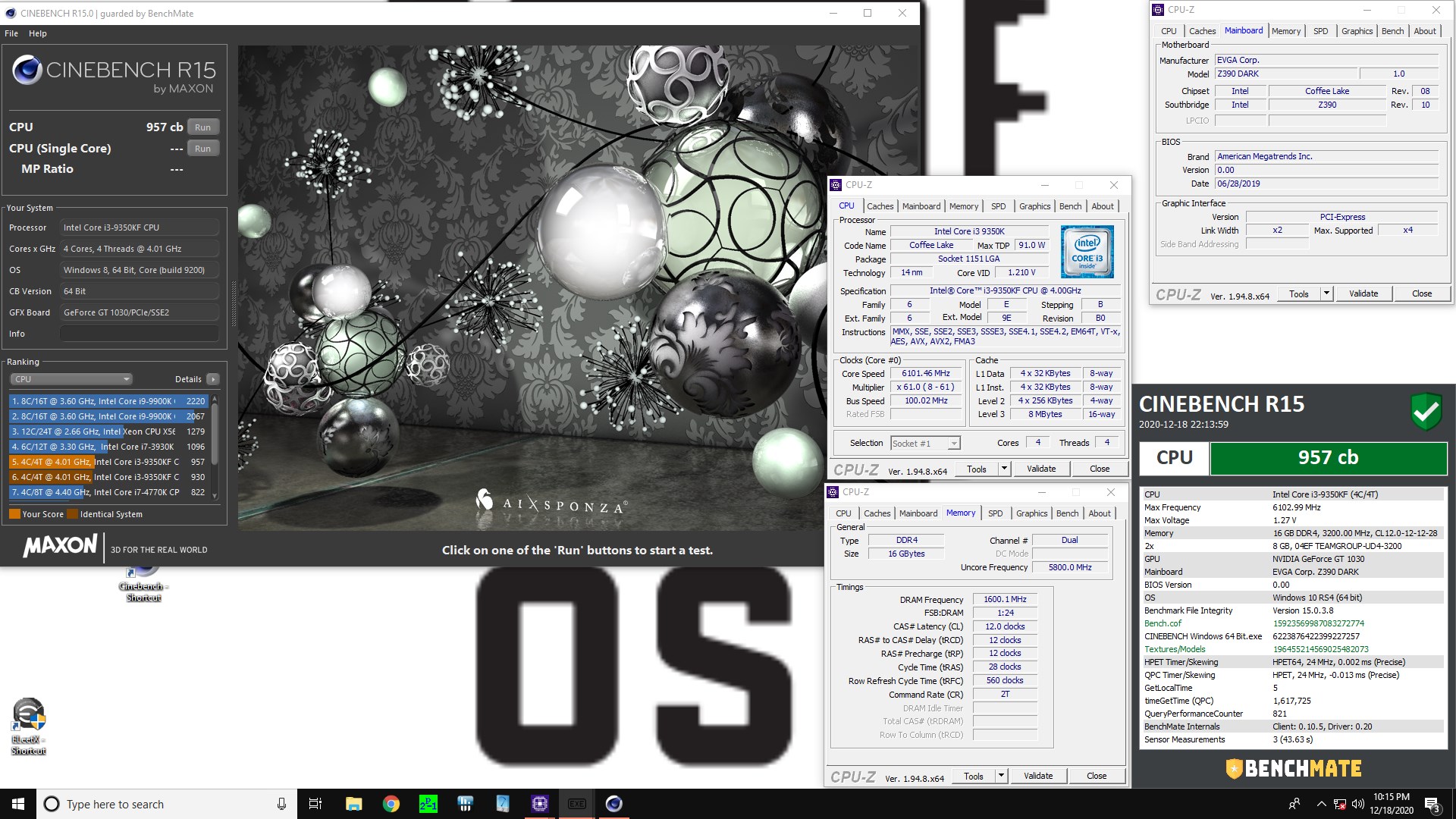The width and height of the screenshot is (1456, 819).
Task: Open the blue grid app on taskbar
Action: point(466,804)
